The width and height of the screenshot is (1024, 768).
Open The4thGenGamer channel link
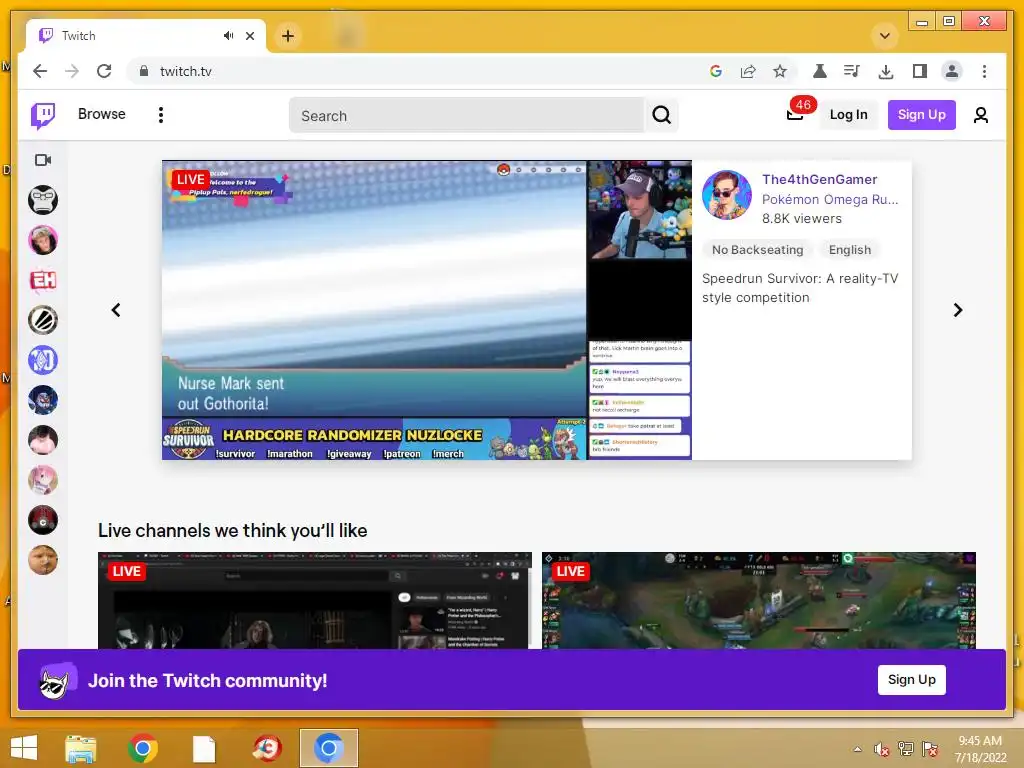click(819, 179)
